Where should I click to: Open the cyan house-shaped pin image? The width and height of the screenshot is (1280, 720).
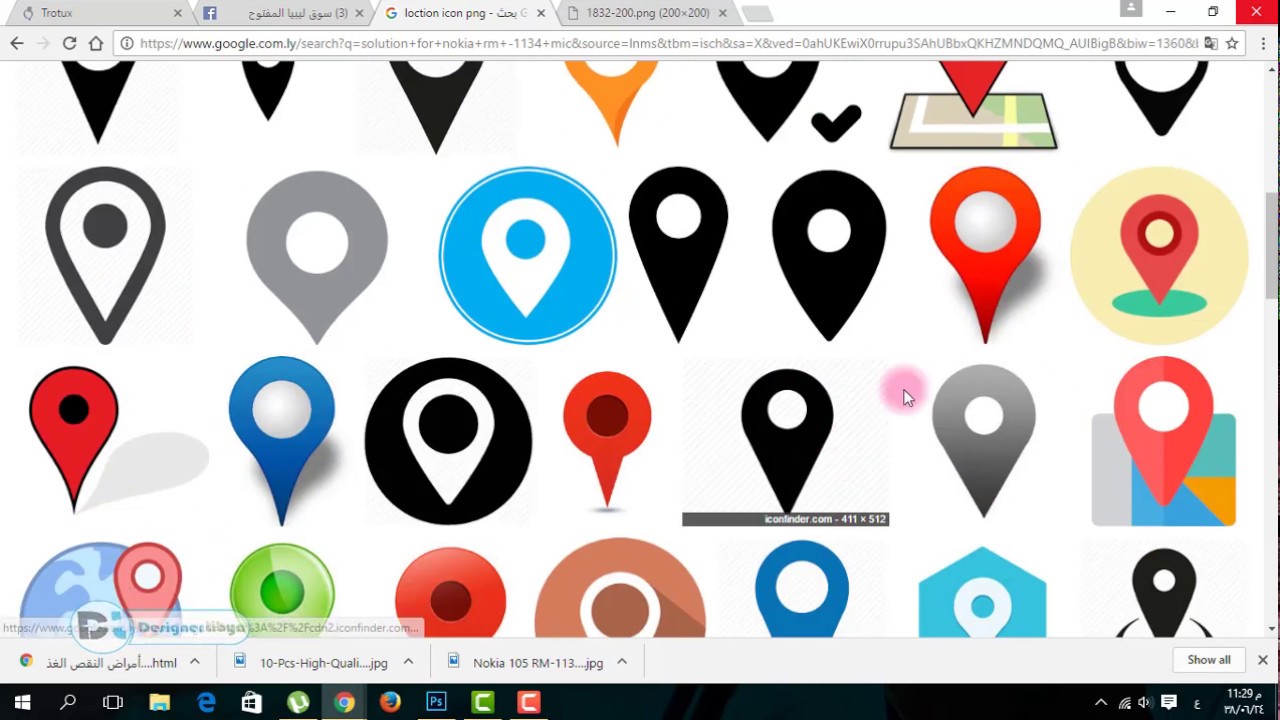[x=982, y=592]
